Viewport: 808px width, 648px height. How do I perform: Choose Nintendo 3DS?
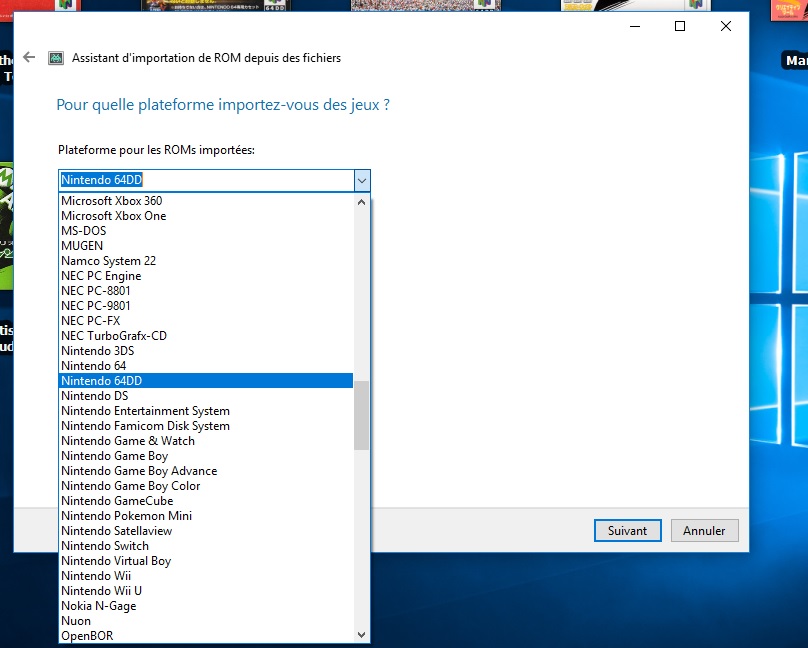point(206,350)
